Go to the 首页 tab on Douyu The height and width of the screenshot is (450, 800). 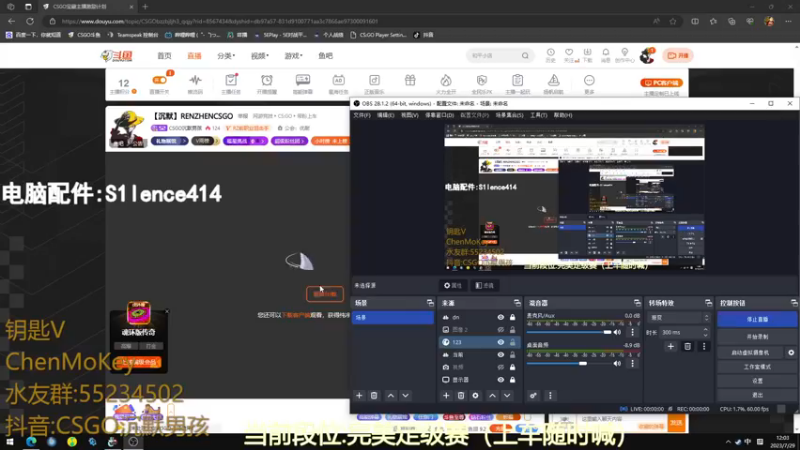click(164, 56)
